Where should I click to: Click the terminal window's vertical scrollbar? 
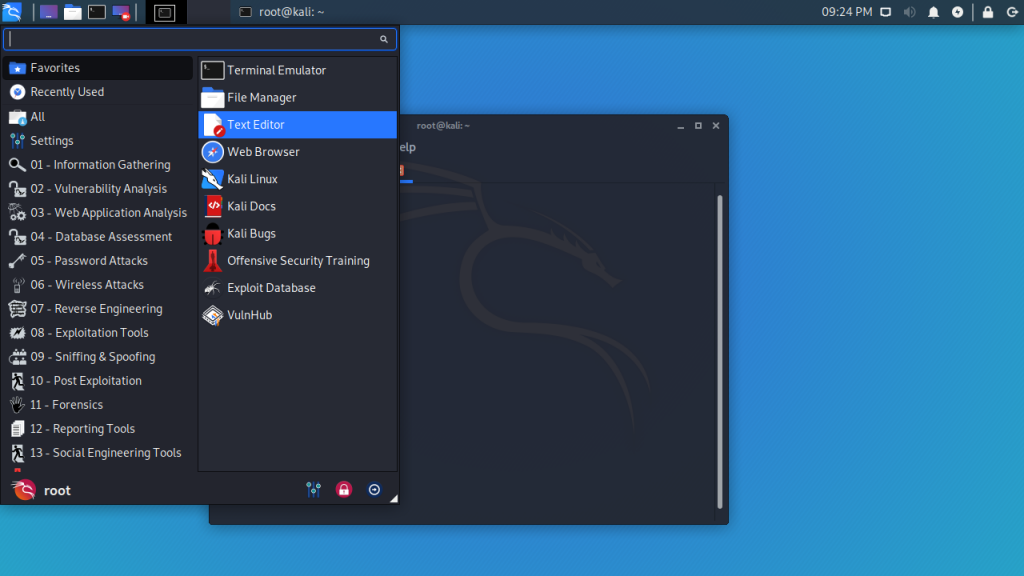[720, 351]
